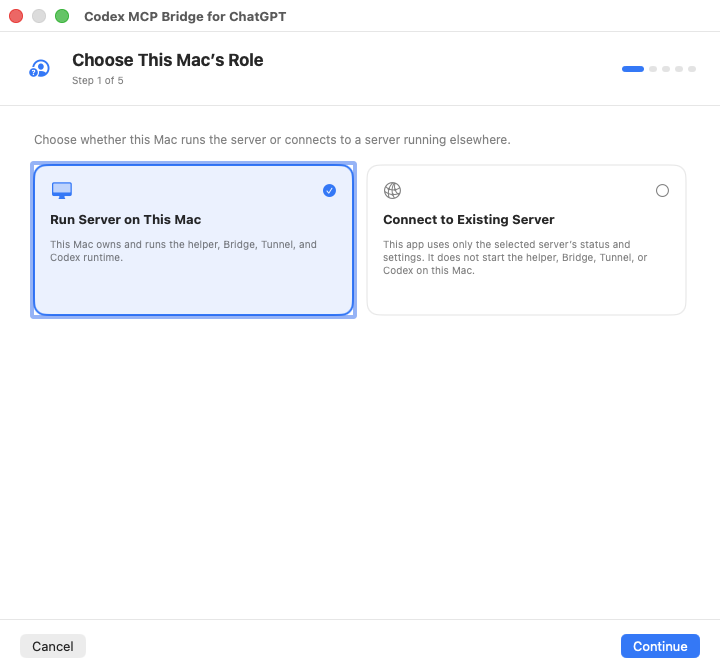Image resolution: width=720 pixels, height=672 pixels.
Task: Select the Connect to Existing Server radio button
Action: [x=662, y=191]
